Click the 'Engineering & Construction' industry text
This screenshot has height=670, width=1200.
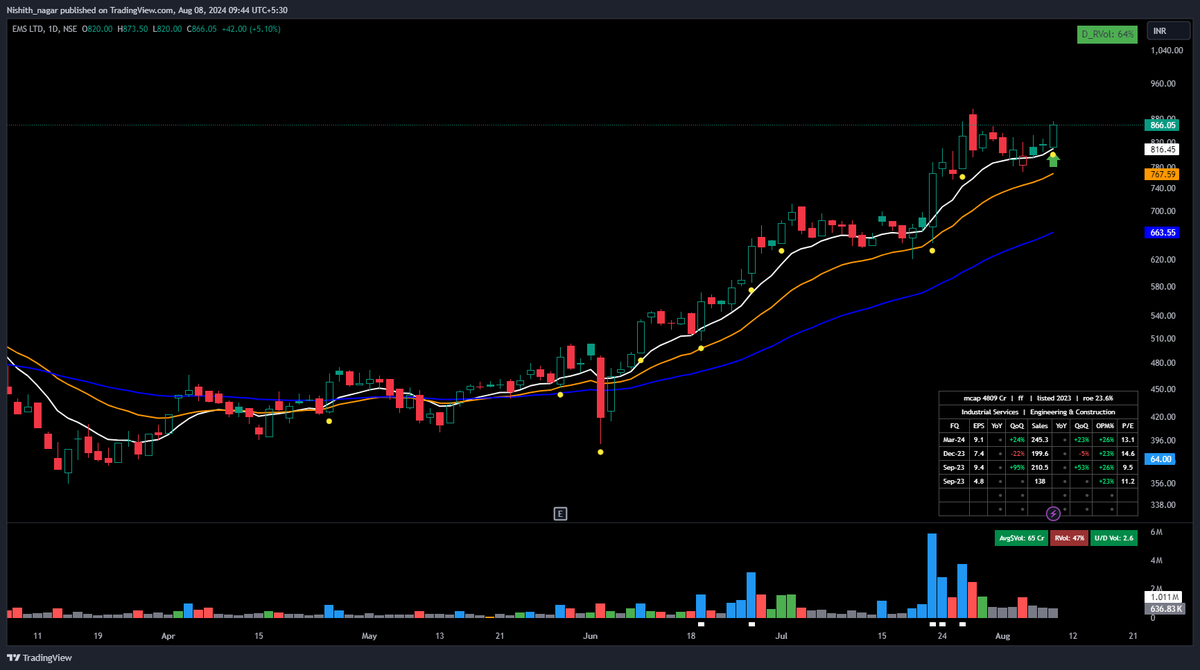pyautogui.click(x=1071, y=412)
